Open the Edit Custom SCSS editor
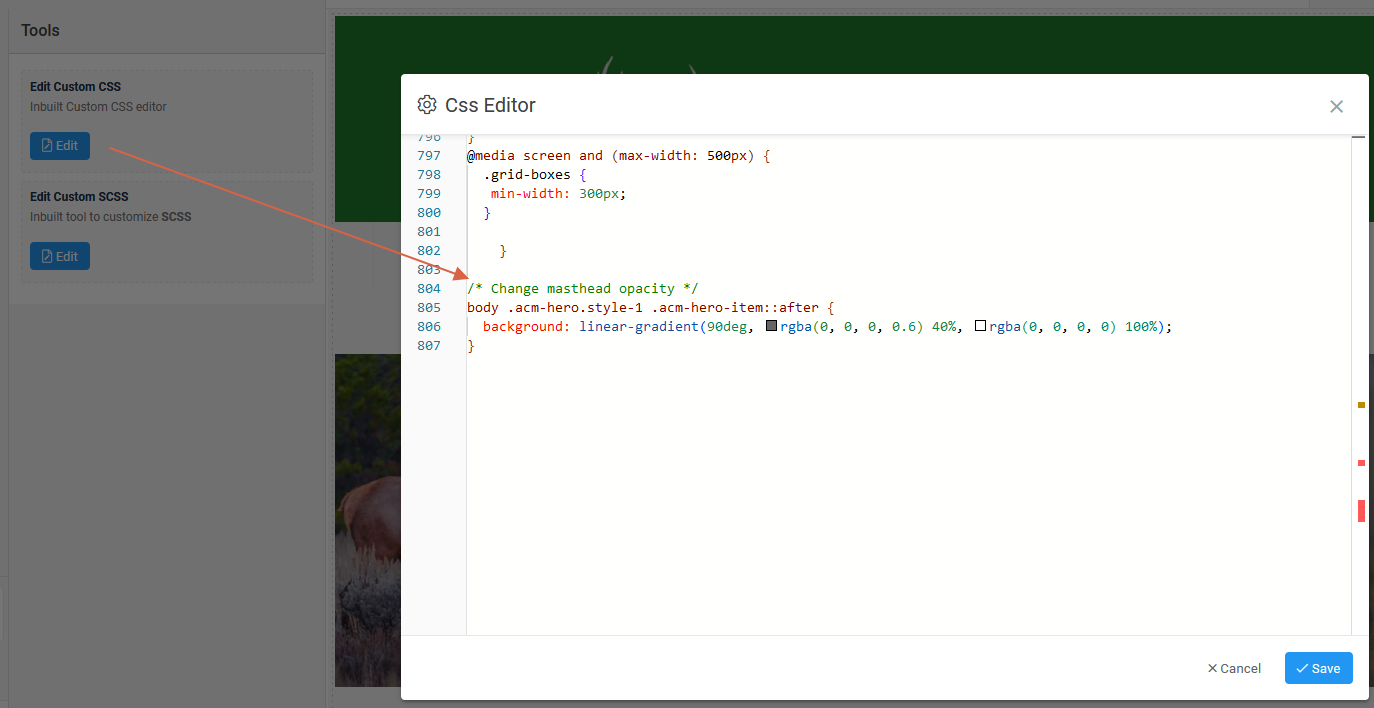The height and width of the screenshot is (708, 1374). (60, 256)
